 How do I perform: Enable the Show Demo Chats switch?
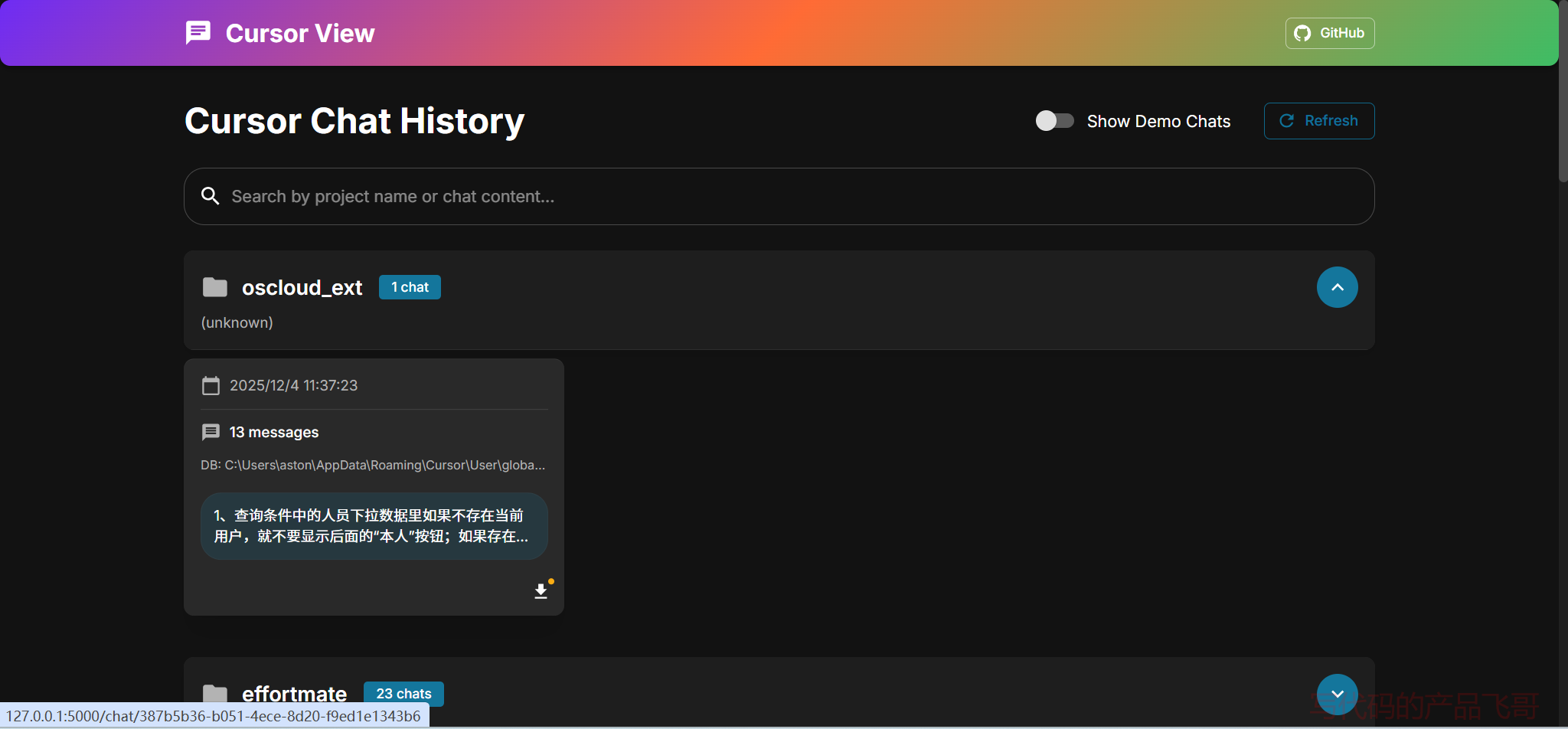coord(1054,121)
